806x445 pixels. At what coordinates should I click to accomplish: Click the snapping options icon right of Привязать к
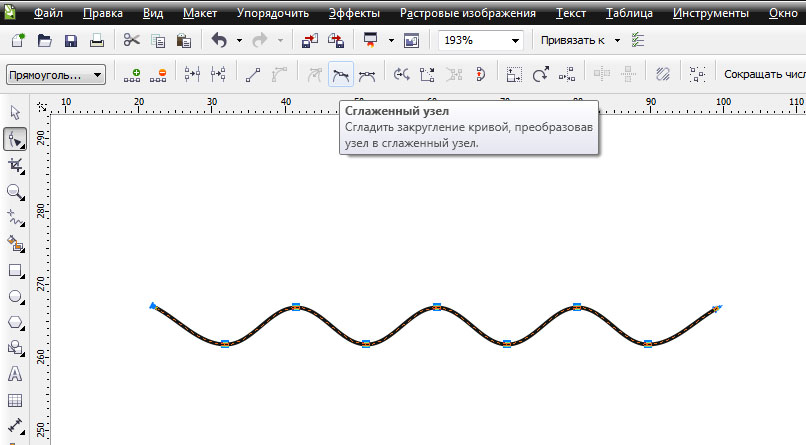tap(638, 40)
